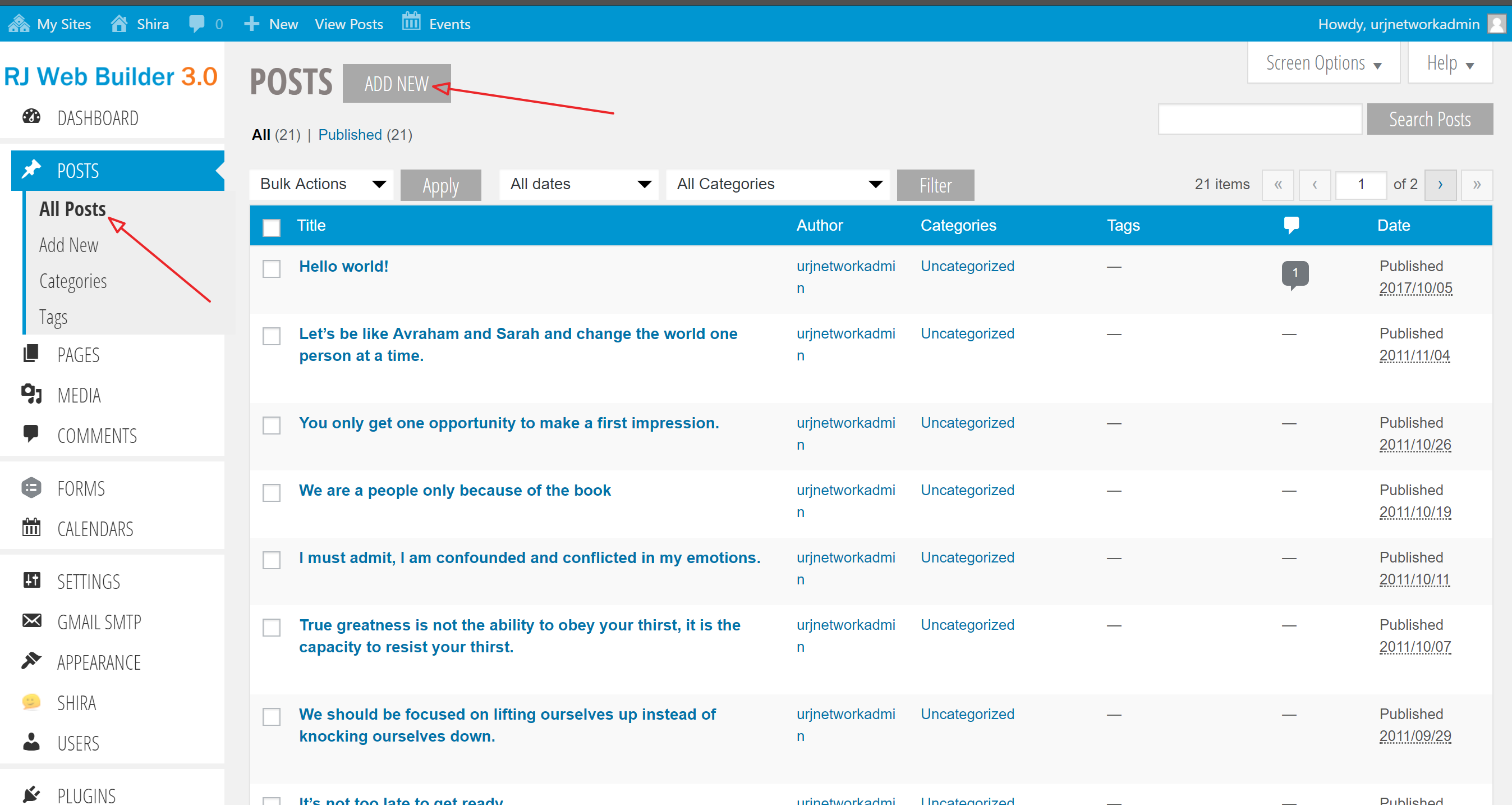Click the Gmail SMTP envelope icon
Screen dimensions: 1512x805
coord(31,621)
